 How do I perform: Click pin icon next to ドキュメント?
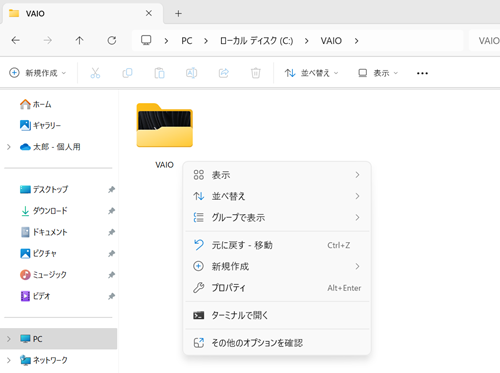tap(111, 232)
